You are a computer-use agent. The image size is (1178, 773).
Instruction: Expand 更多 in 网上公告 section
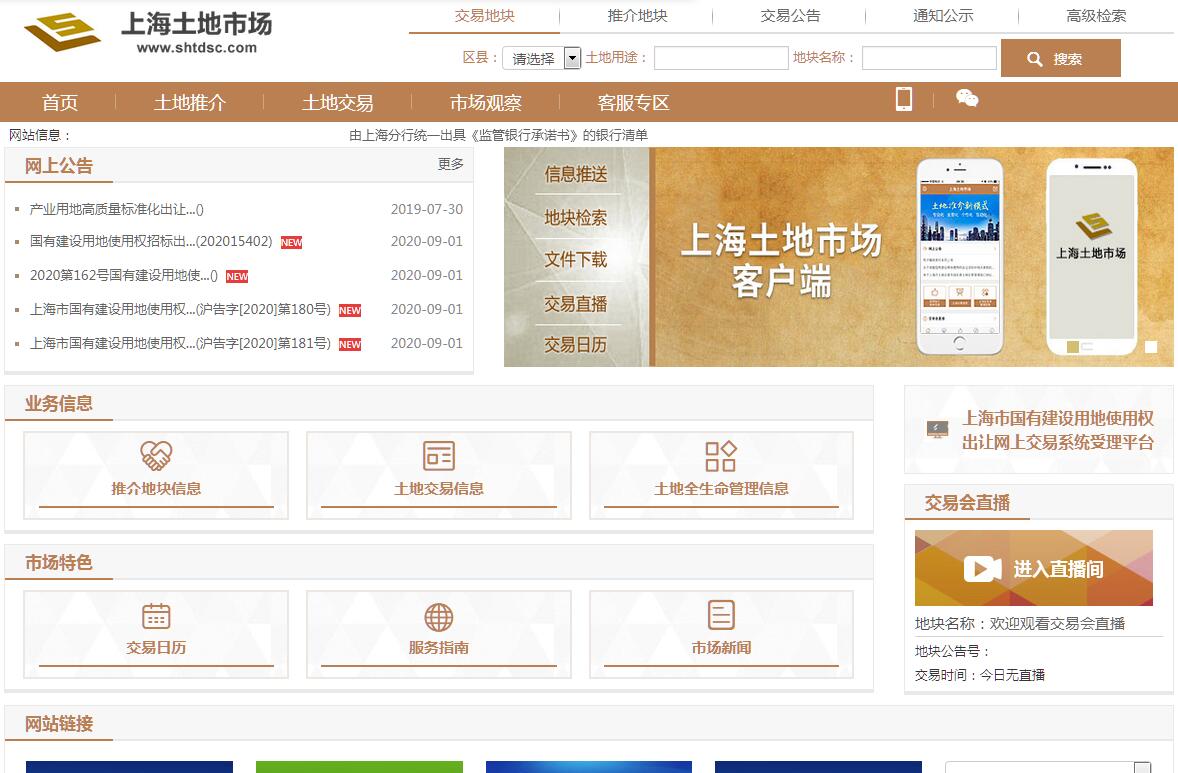[x=450, y=164]
